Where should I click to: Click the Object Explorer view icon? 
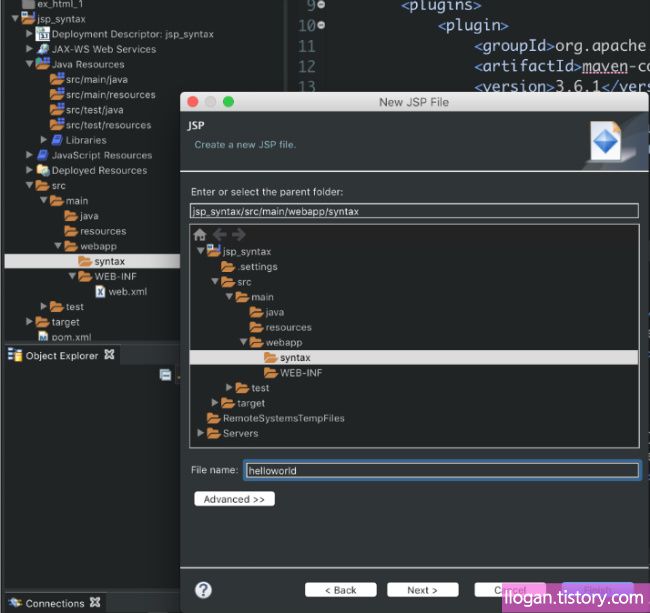pyautogui.click(x=15, y=355)
